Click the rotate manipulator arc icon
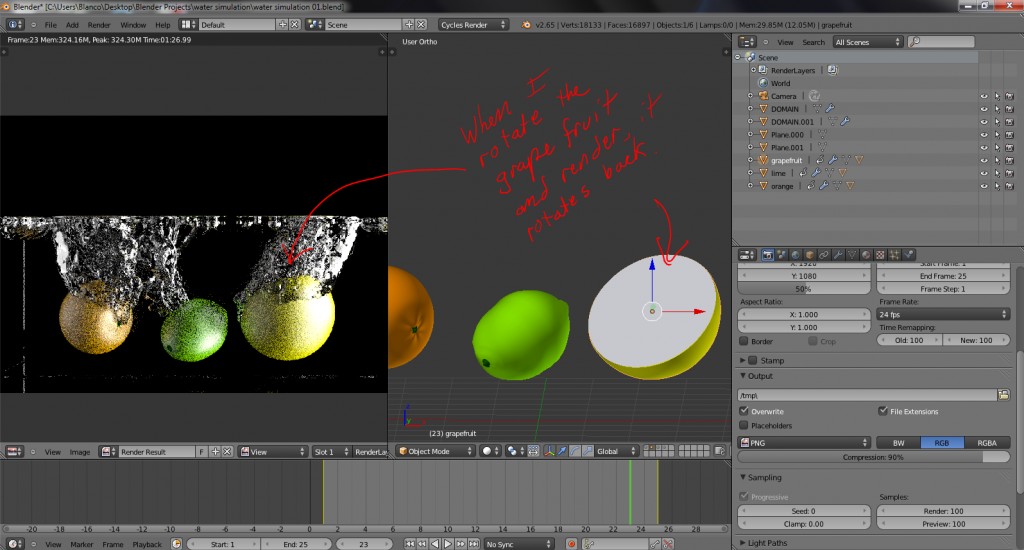This screenshot has height=550, width=1024. coord(575,451)
